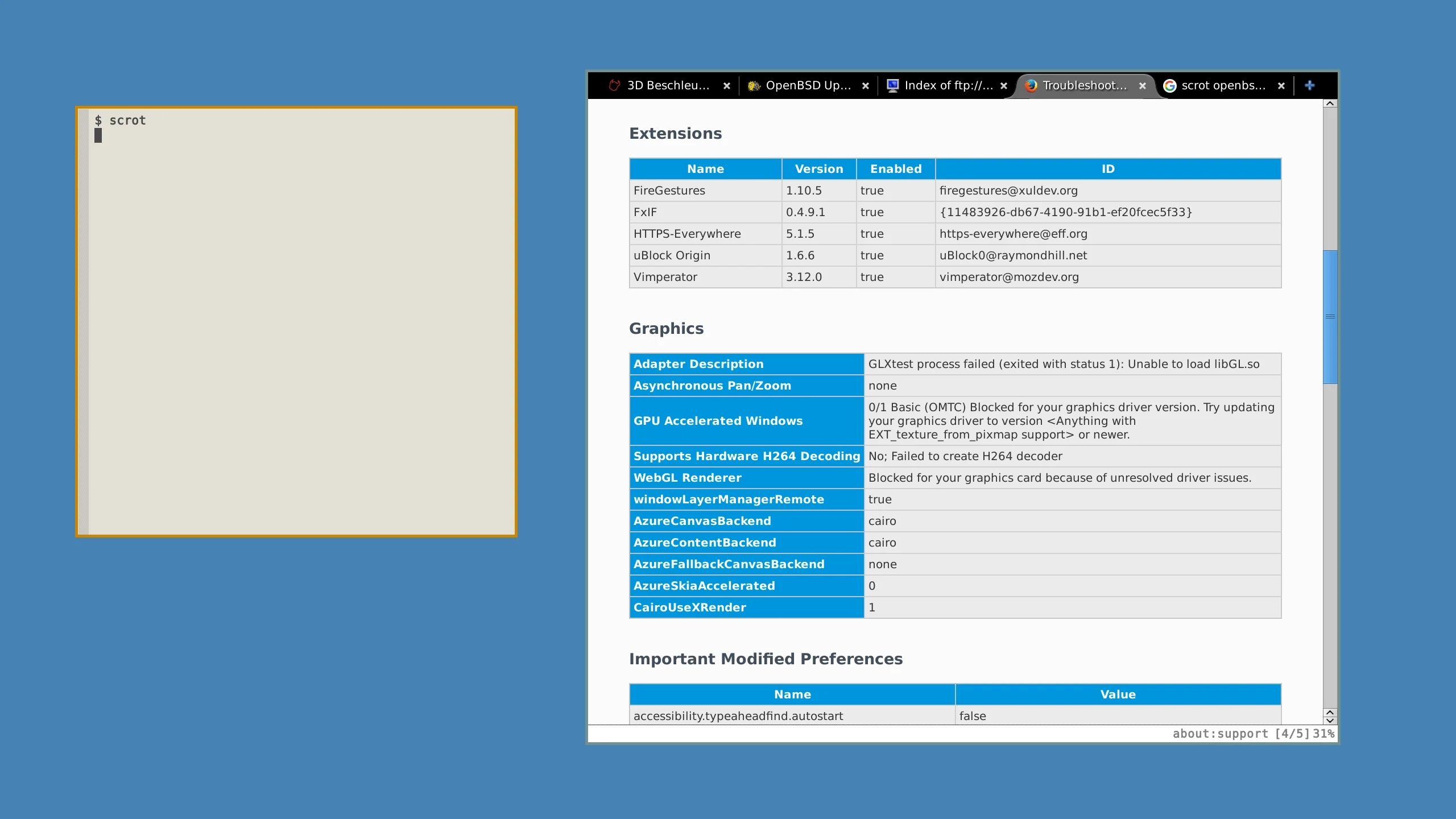
Task: Click the about:support status line text
Action: [x=1220, y=734]
